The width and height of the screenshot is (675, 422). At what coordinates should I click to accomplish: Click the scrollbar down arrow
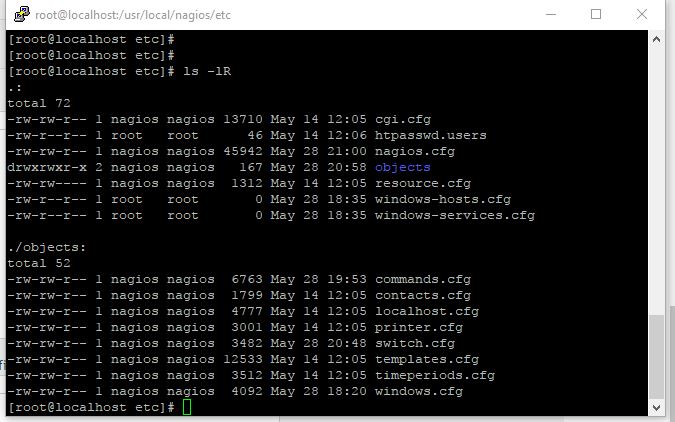(x=656, y=409)
